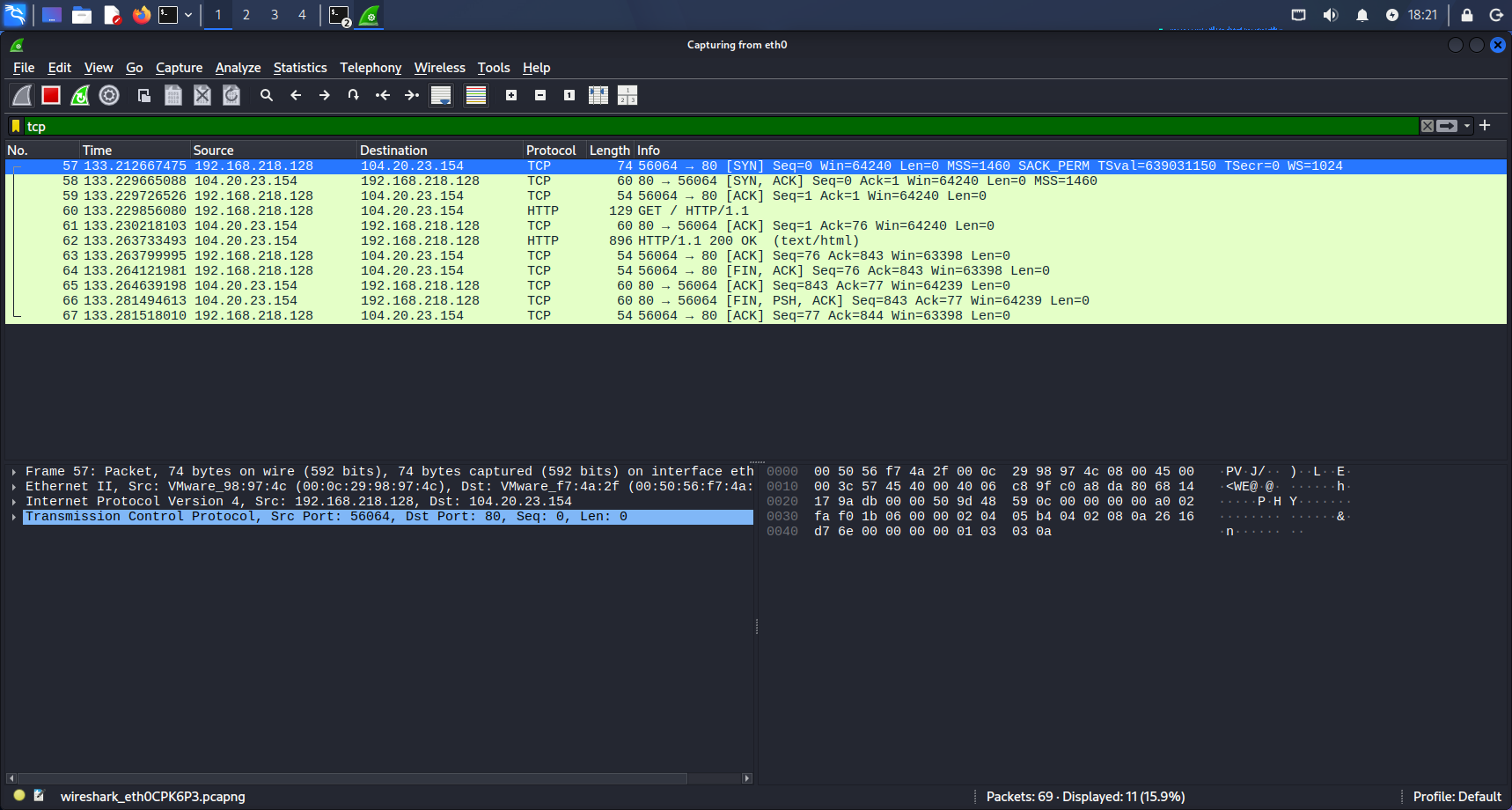Find a packet with the magnifier
The height and width of the screenshot is (810, 1512).
(x=267, y=95)
